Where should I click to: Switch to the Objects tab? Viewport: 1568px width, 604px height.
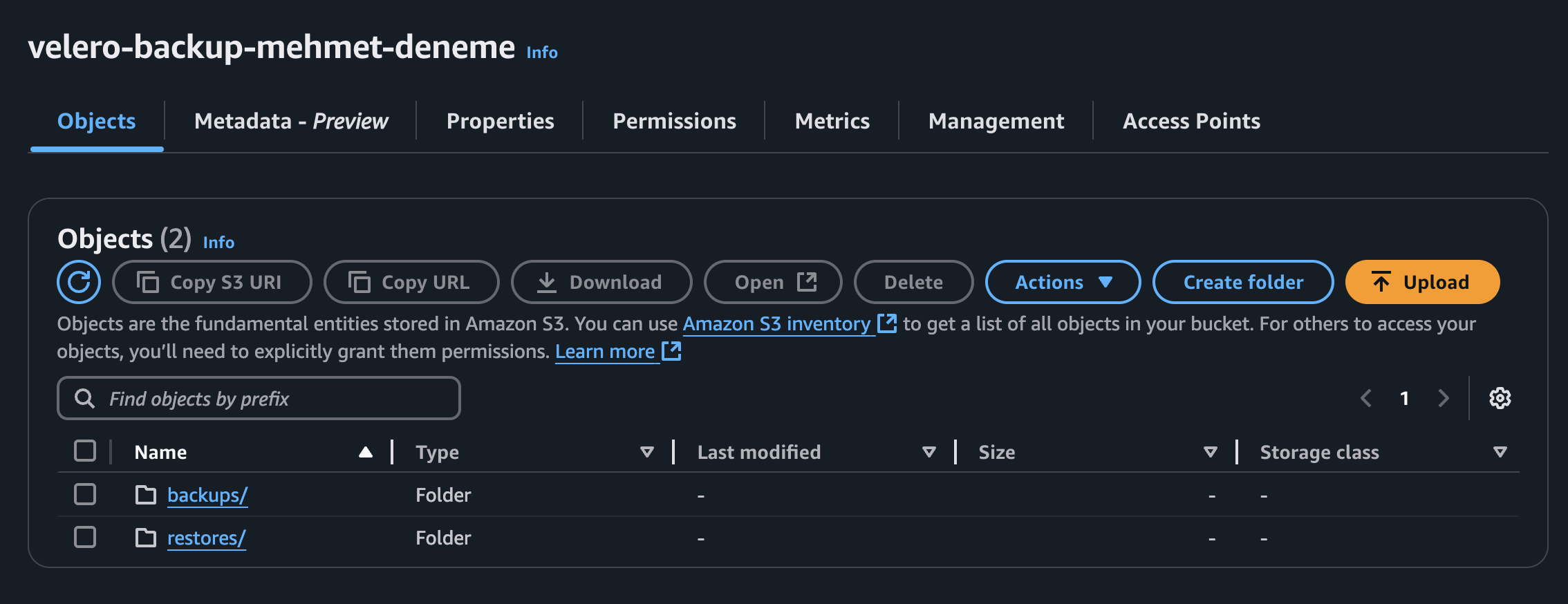click(x=97, y=121)
